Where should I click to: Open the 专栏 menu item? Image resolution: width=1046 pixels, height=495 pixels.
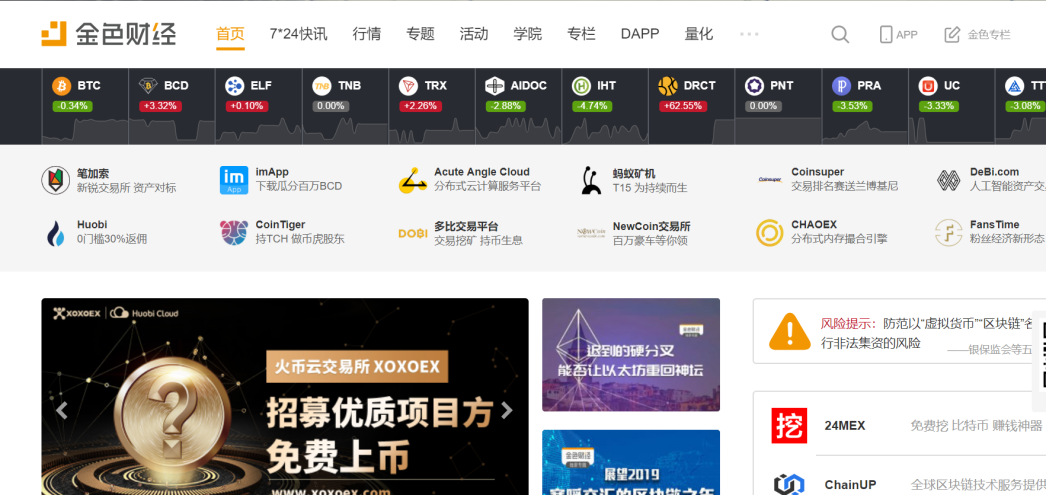(x=581, y=34)
